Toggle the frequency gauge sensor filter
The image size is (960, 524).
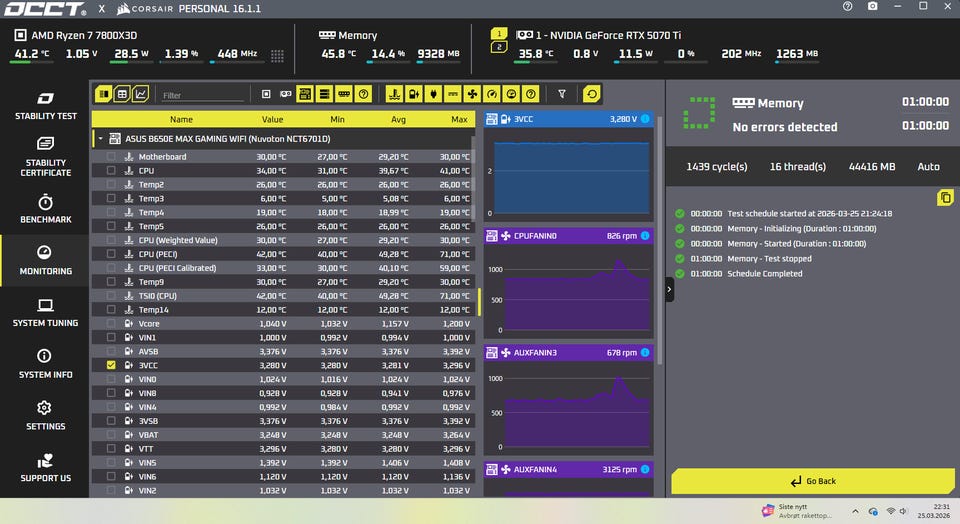click(x=492, y=94)
